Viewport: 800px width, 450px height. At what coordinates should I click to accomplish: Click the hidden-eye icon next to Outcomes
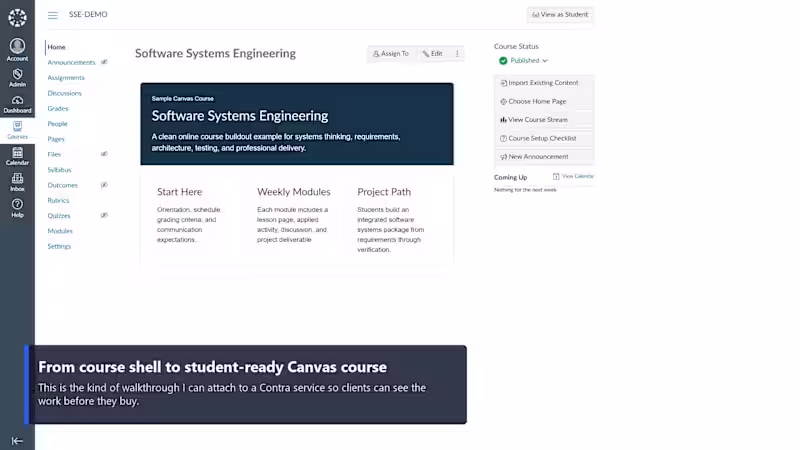click(104, 185)
